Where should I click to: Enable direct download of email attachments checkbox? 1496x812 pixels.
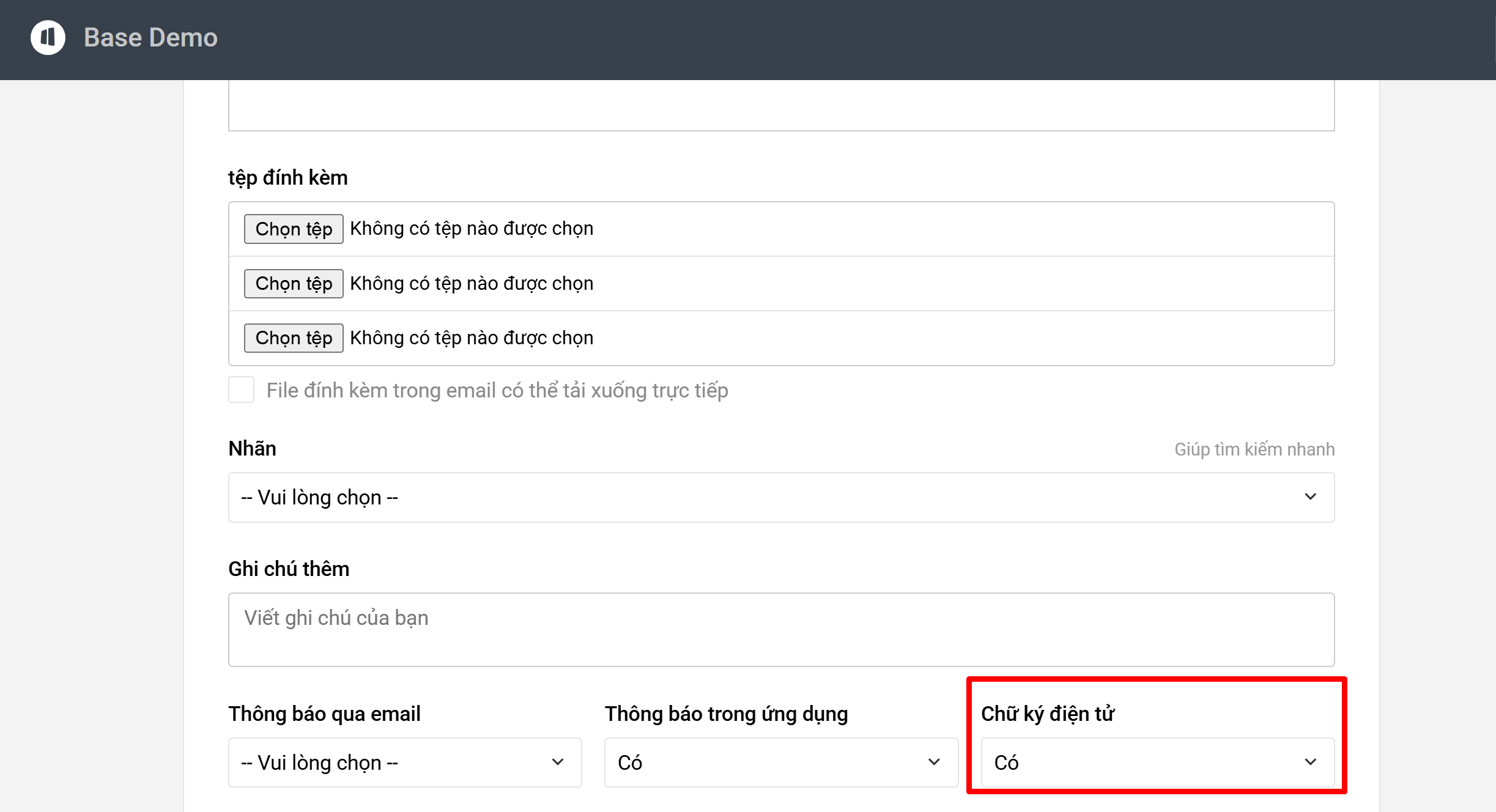point(241,390)
